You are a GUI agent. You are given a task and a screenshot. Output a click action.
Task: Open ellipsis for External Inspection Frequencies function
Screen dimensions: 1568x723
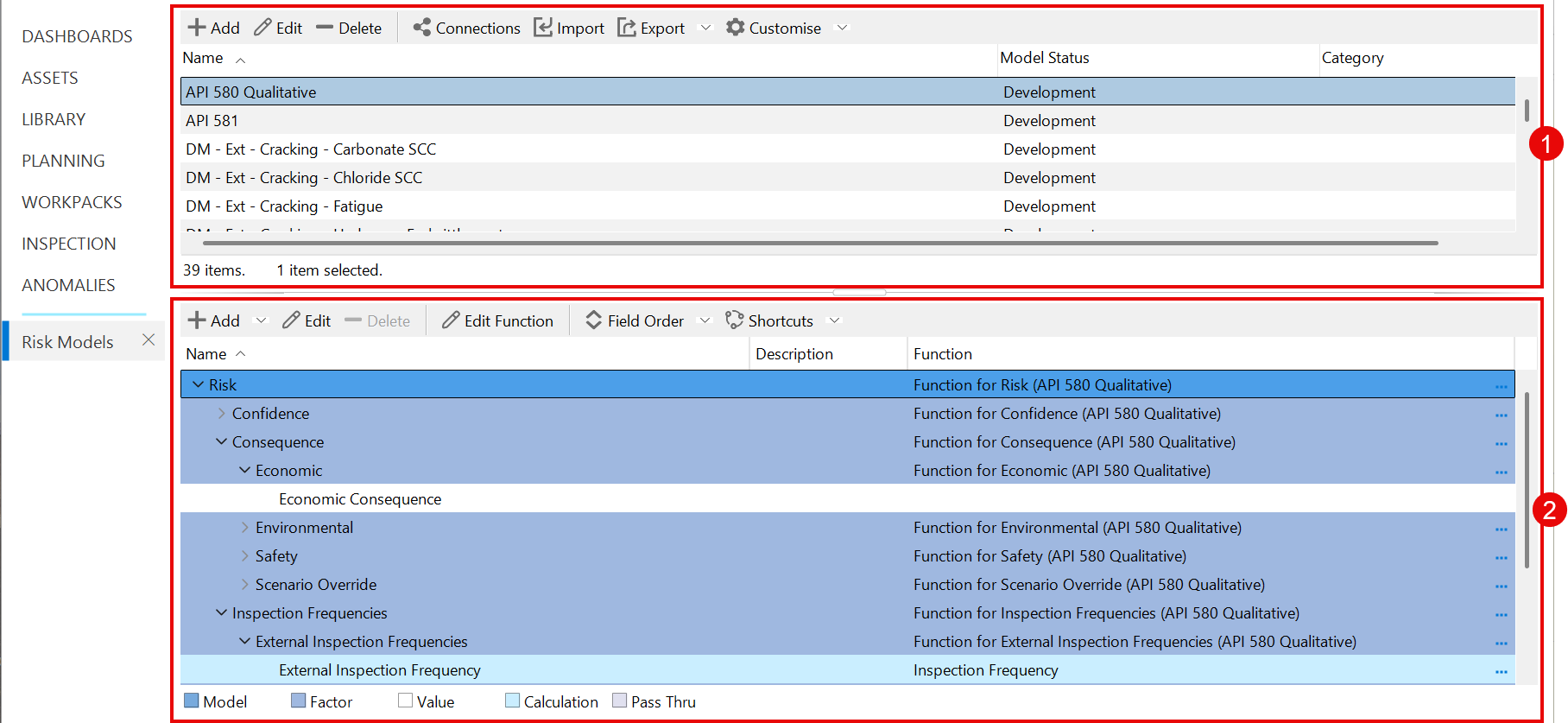point(1502,643)
